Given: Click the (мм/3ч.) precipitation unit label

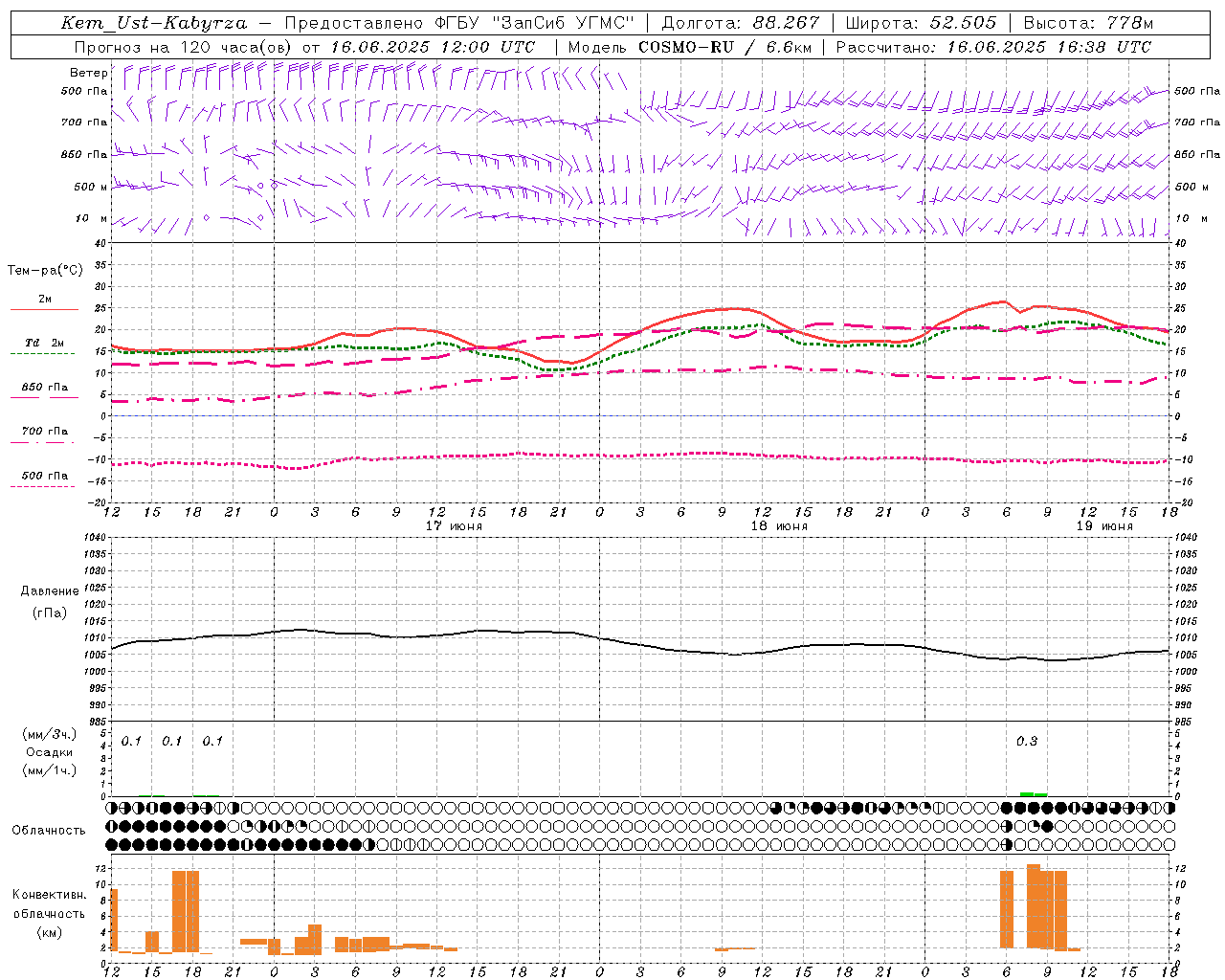Looking at the screenshot, I should 50,734.
